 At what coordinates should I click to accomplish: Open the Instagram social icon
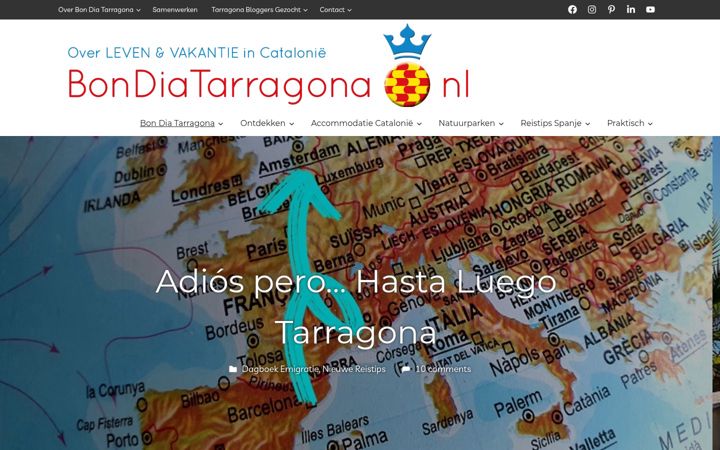click(x=592, y=10)
